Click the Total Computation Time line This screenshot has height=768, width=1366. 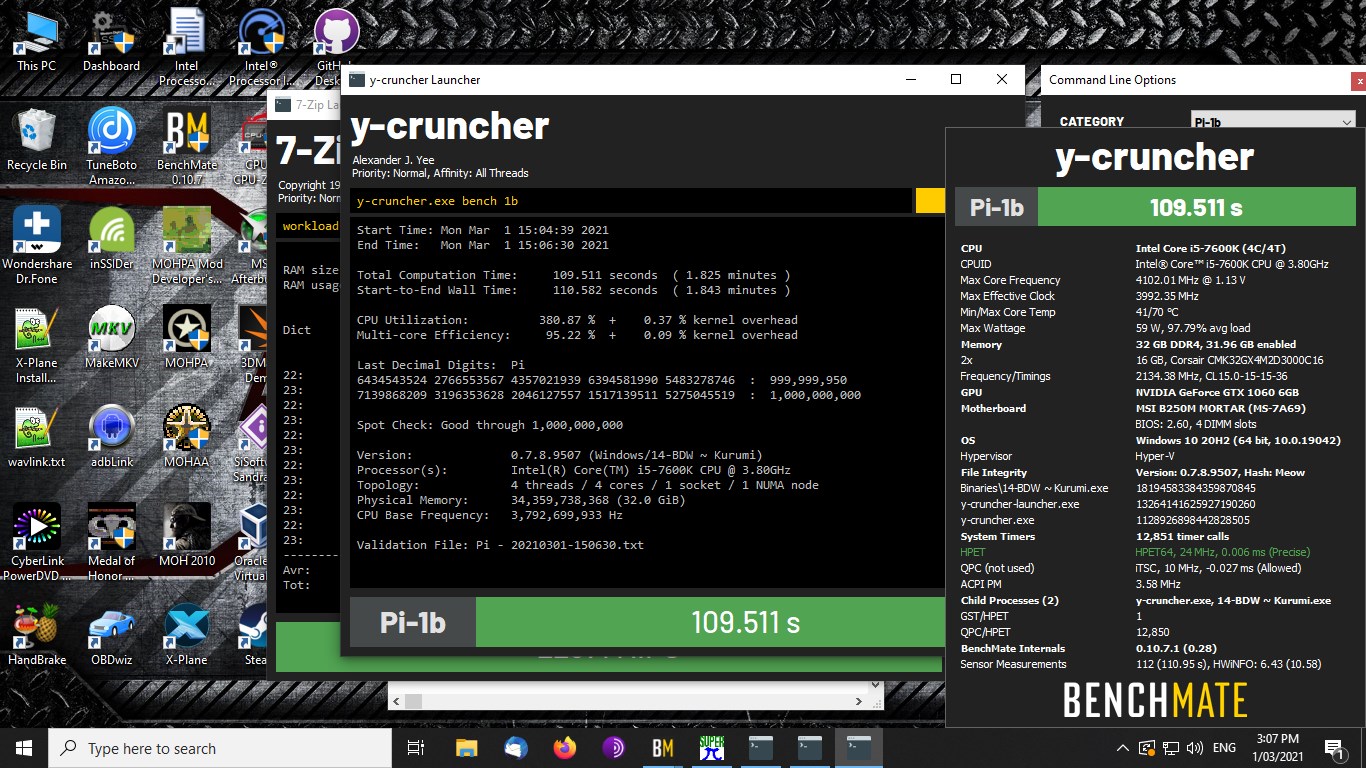pyautogui.click(x=573, y=275)
